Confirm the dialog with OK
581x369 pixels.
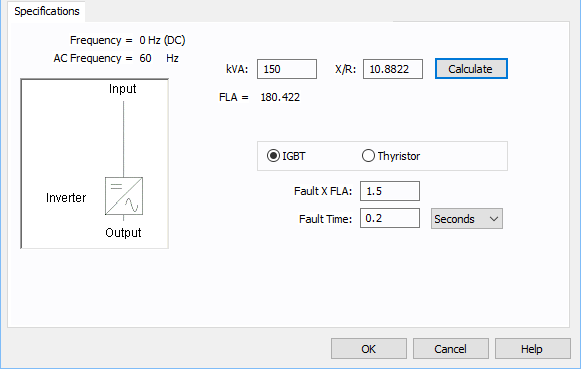coord(369,349)
